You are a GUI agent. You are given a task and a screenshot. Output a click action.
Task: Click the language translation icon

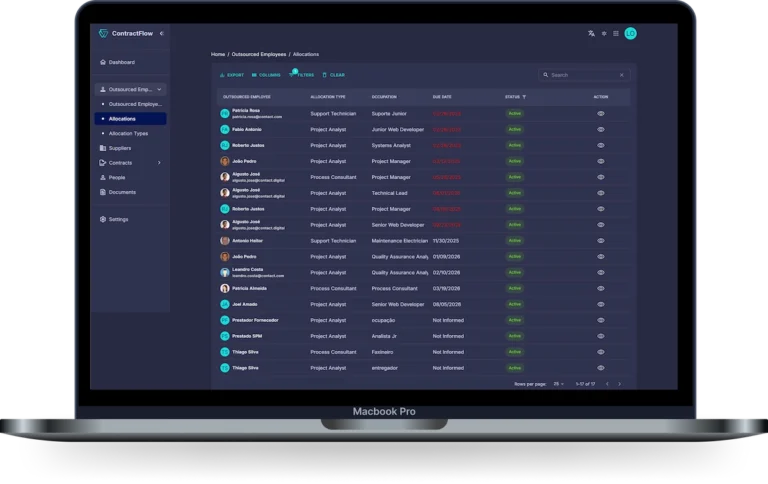pyautogui.click(x=591, y=33)
